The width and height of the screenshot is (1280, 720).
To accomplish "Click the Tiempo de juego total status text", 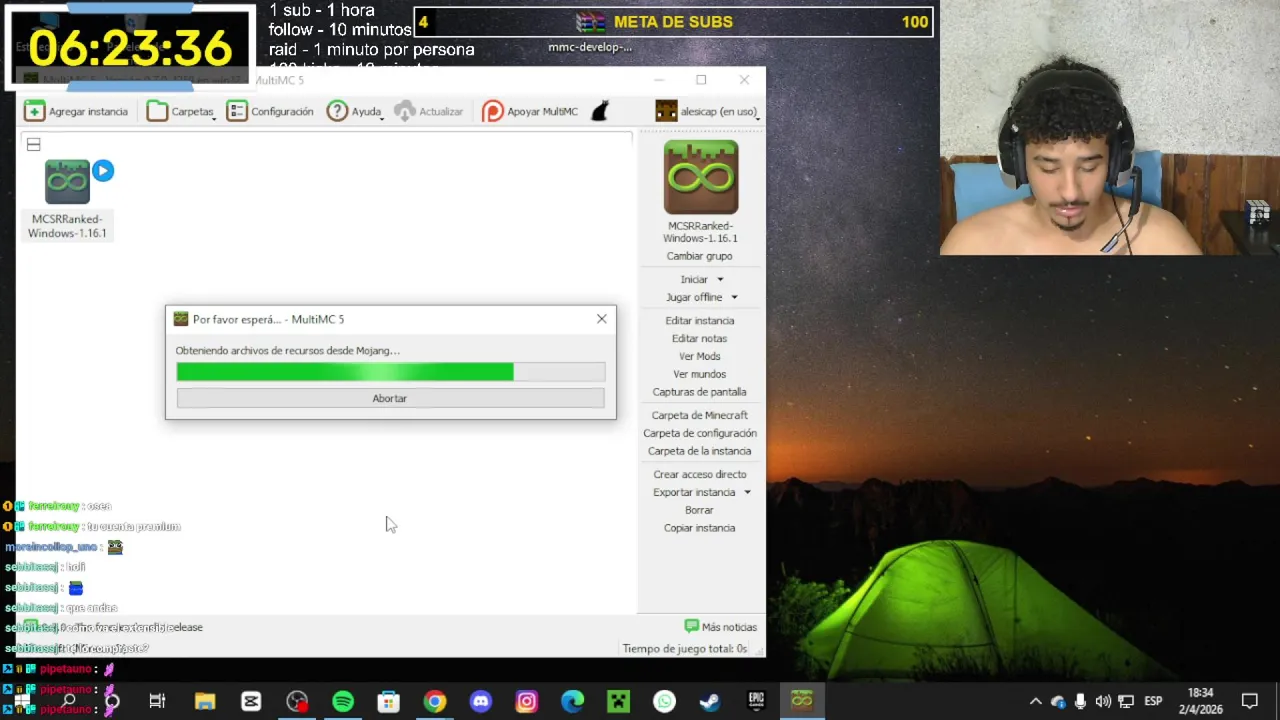I will (x=684, y=649).
